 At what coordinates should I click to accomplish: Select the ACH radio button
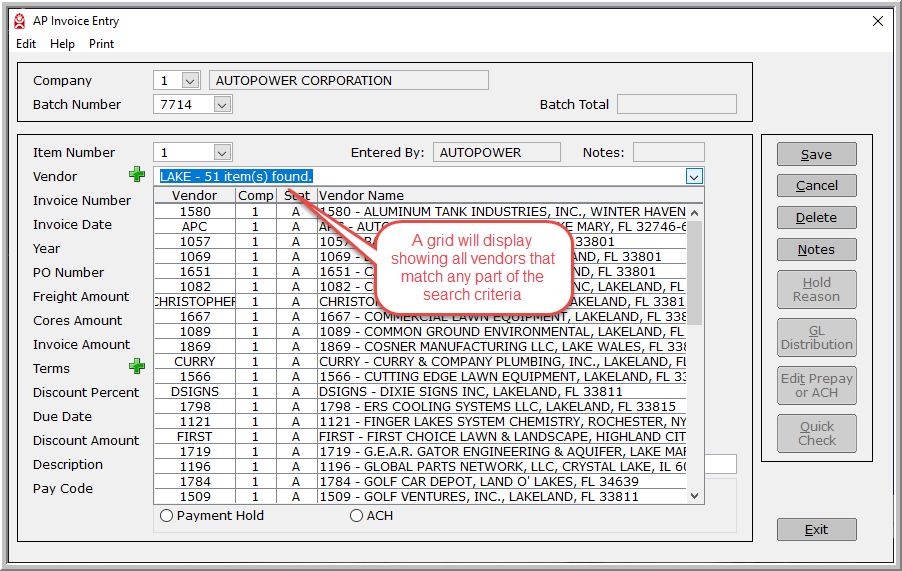[357, 516]
